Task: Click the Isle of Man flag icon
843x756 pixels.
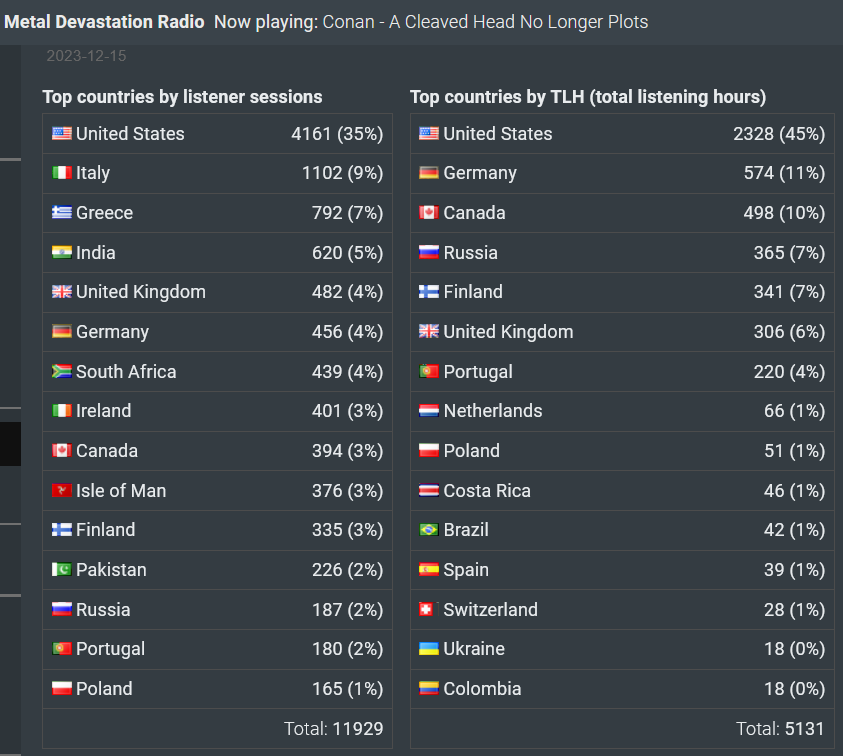Action: pyautogui.click(x=61, y=490)
